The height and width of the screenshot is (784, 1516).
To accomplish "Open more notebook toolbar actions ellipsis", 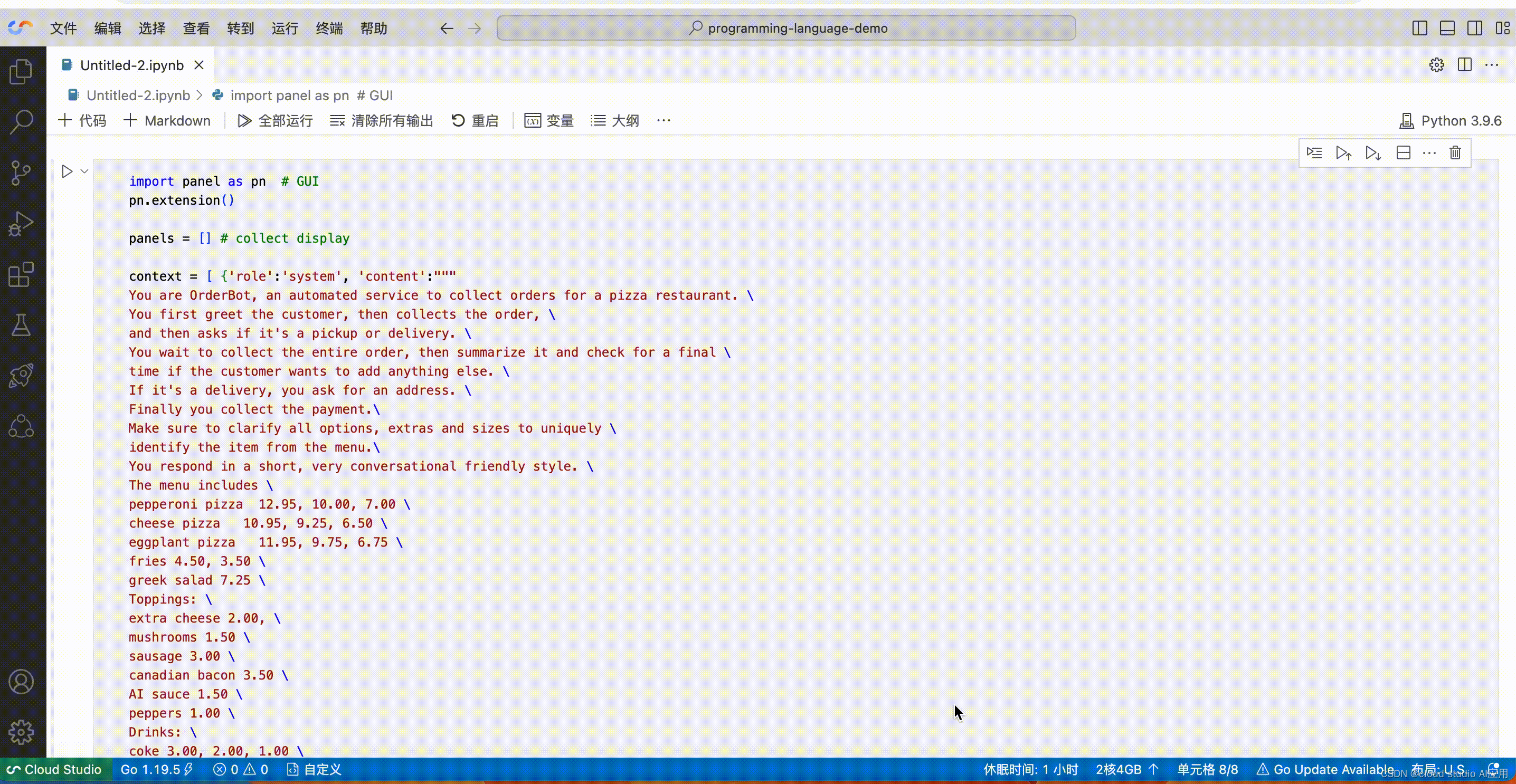I will 664,121.
